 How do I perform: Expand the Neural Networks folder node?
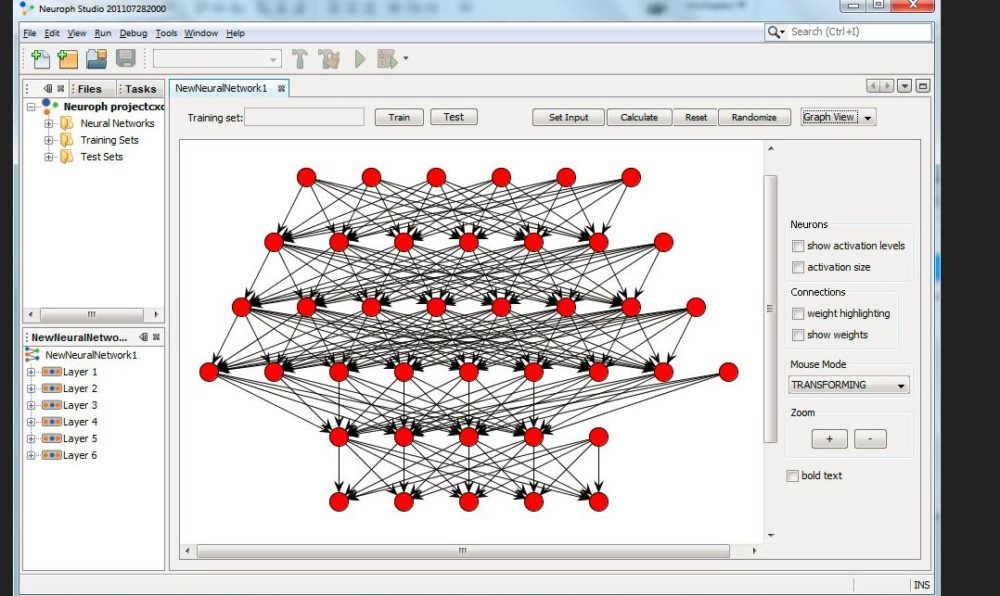(x=49, y=124)
